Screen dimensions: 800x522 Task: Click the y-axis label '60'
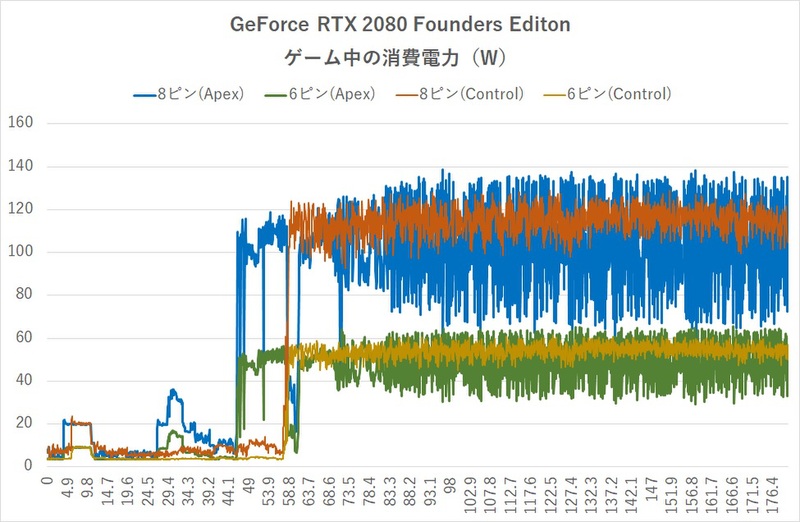(x=24, y=337)
